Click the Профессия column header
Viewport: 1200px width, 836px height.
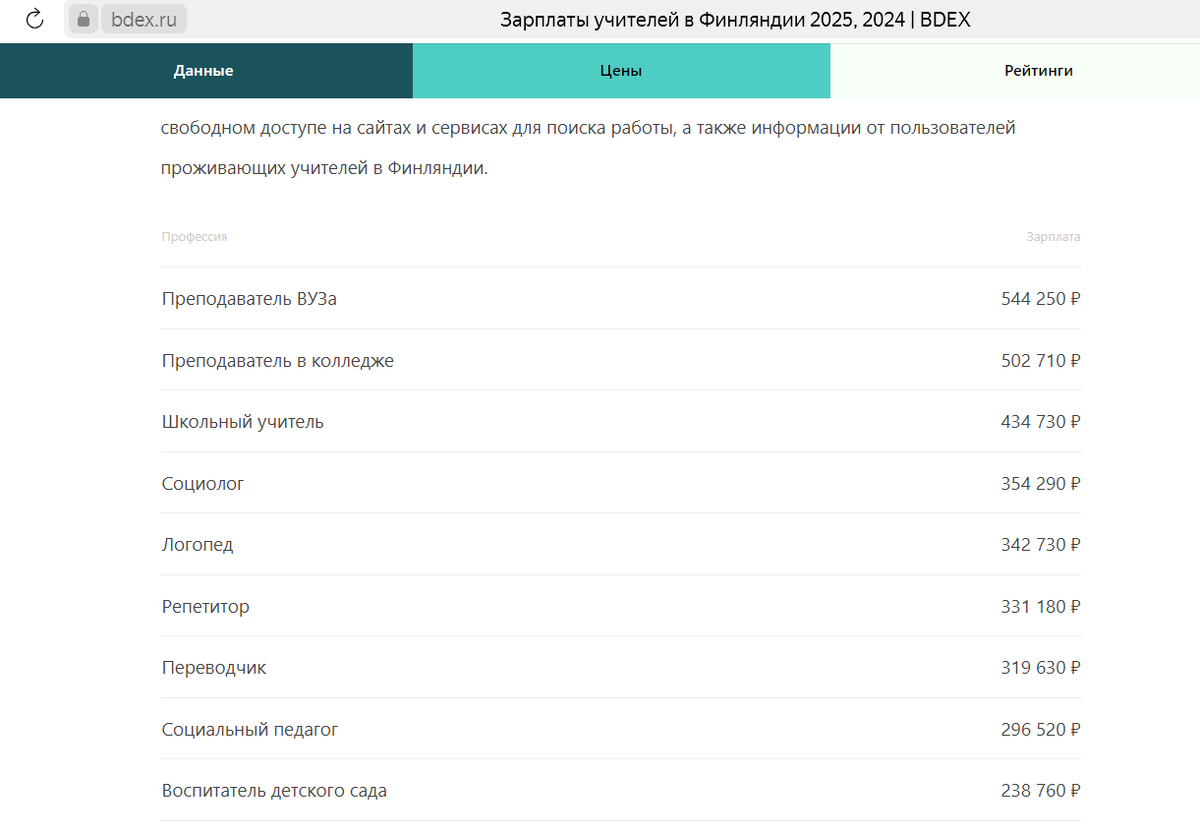pyautogui.click(x=195, y=237)
